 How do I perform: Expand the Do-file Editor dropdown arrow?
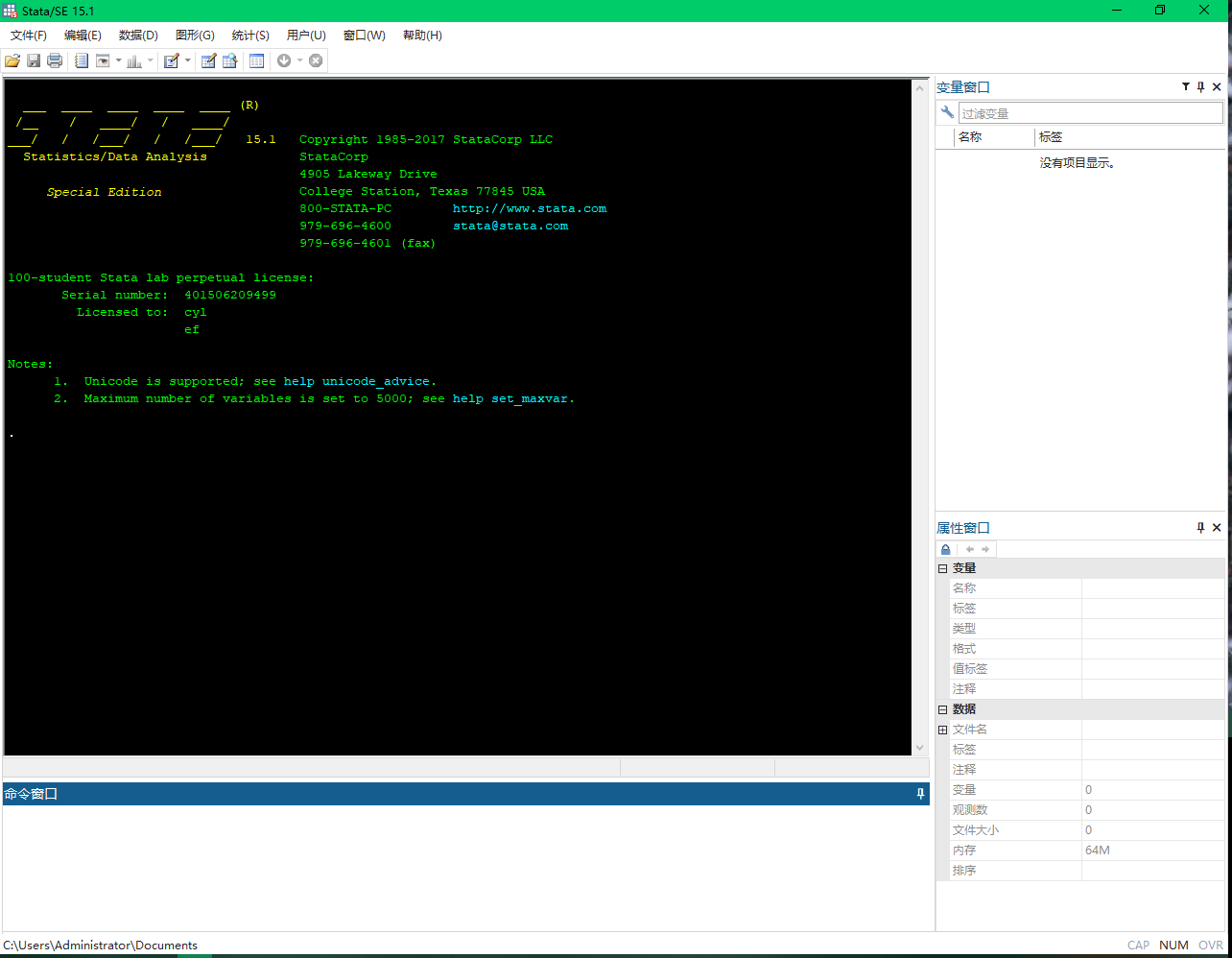click(187, 60)
